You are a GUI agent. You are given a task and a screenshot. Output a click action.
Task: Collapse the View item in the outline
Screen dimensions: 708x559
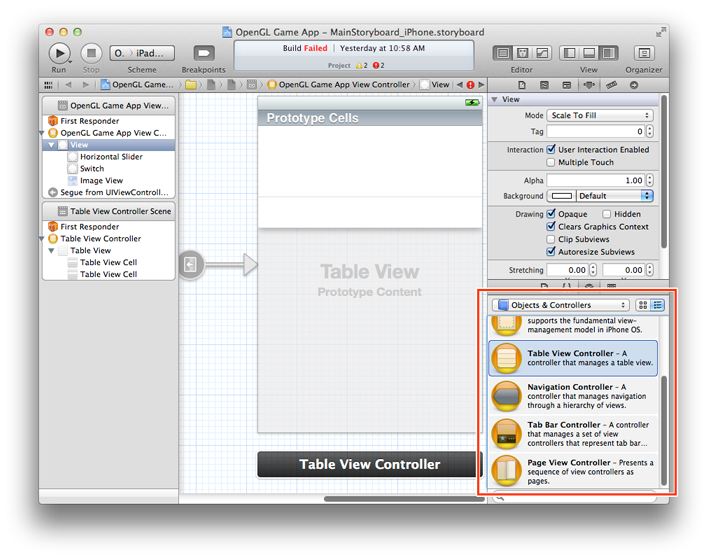51,145
